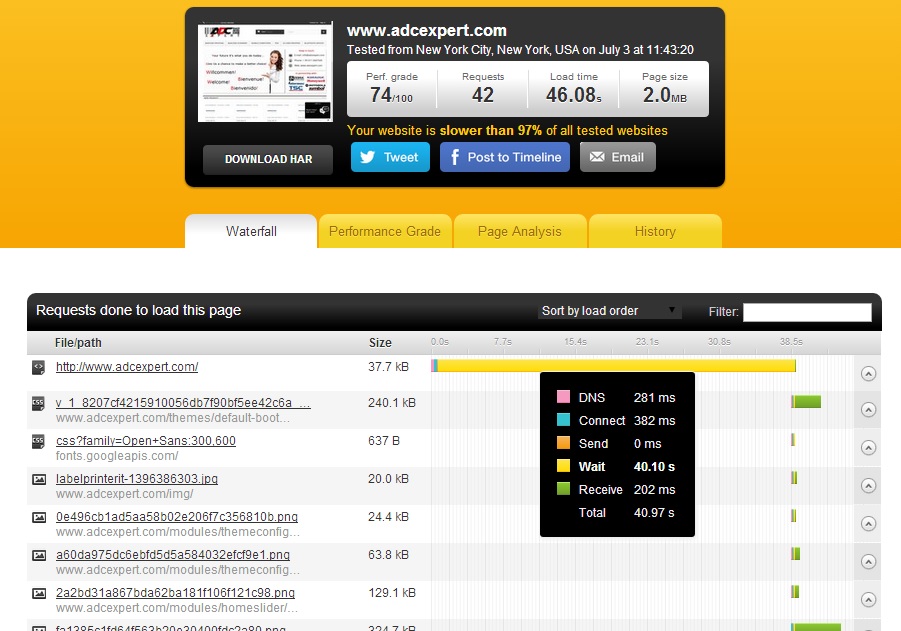The width and height of the screenshot is (901, 631).
Task: Open the Sort by load order dropdown
Action: [x=610, y=311]
